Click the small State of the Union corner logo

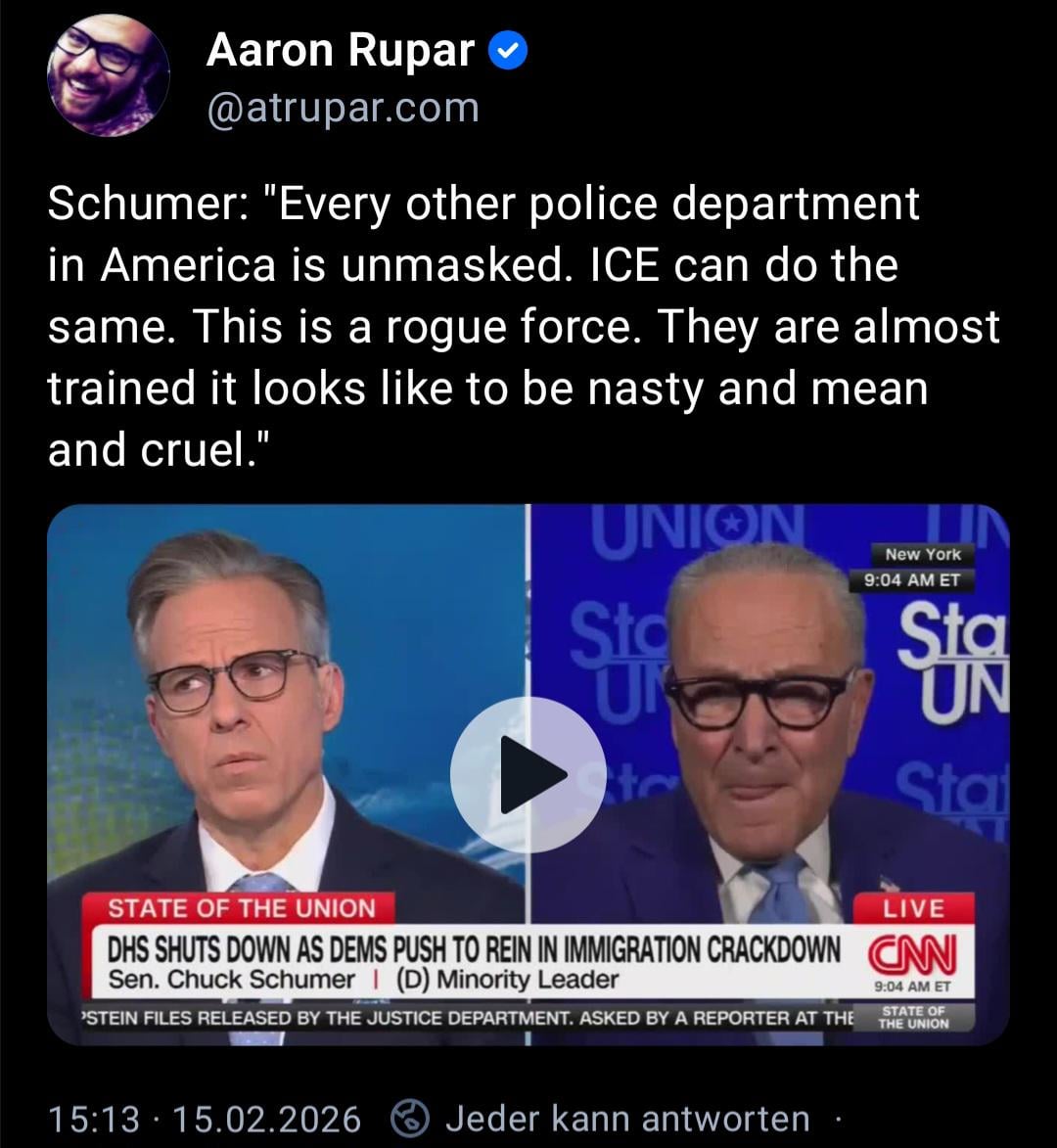(x=913, y=1018)
